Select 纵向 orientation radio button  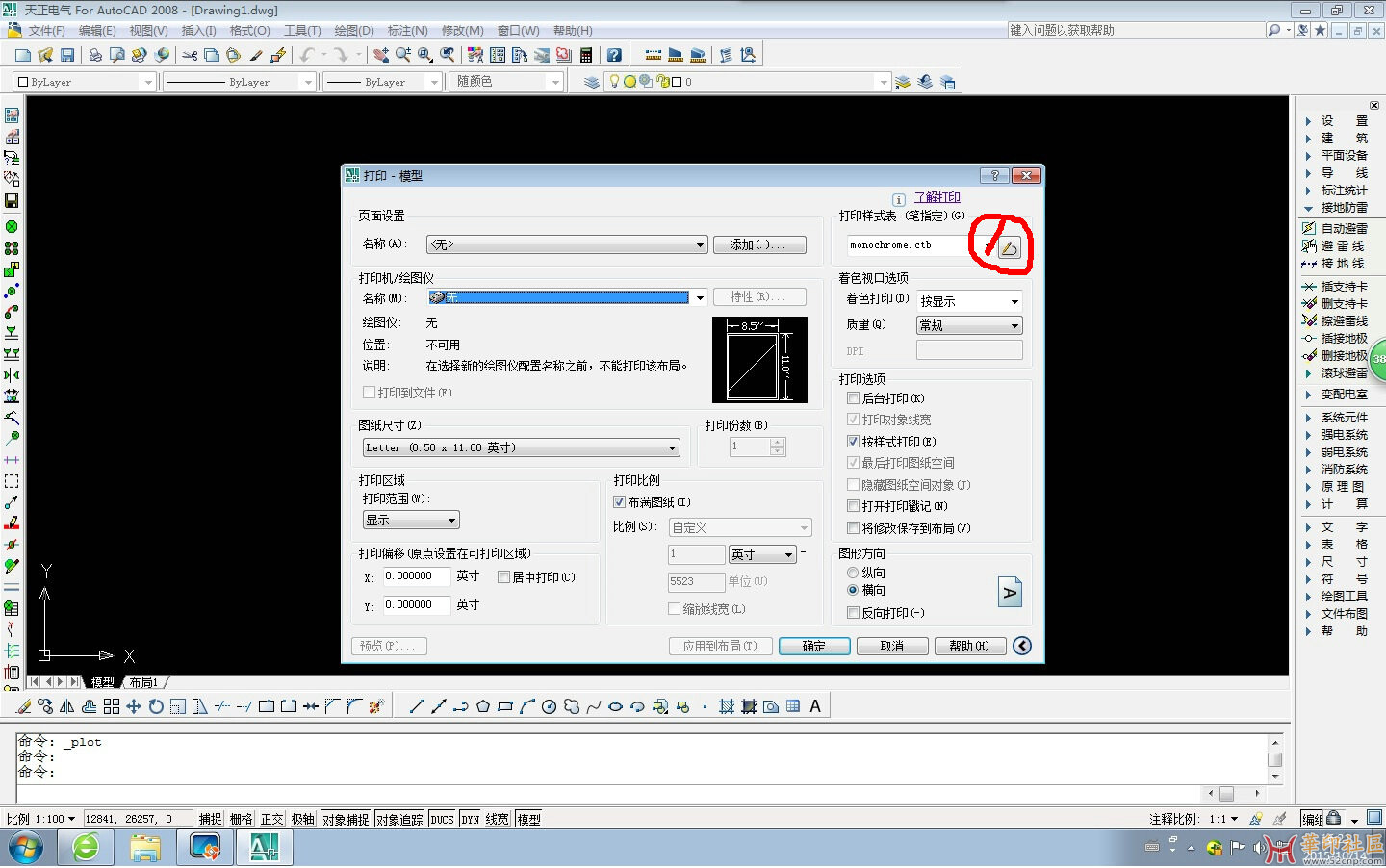coord(853,573)
